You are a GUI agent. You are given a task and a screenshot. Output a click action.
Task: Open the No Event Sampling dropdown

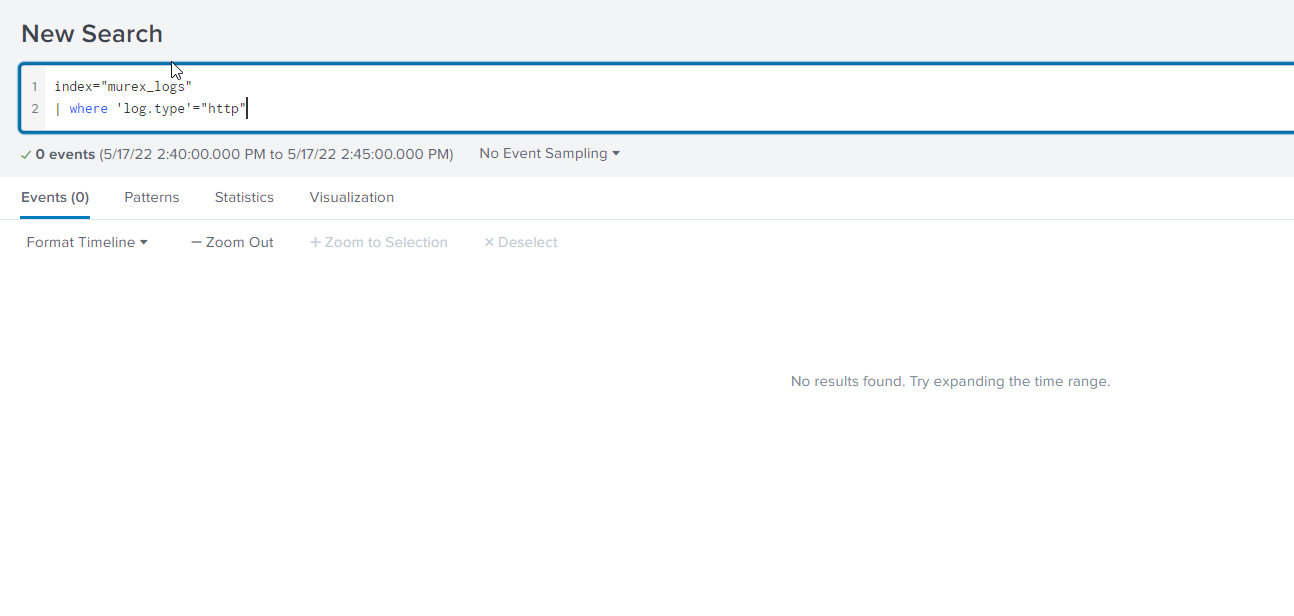tap(549, 154)
